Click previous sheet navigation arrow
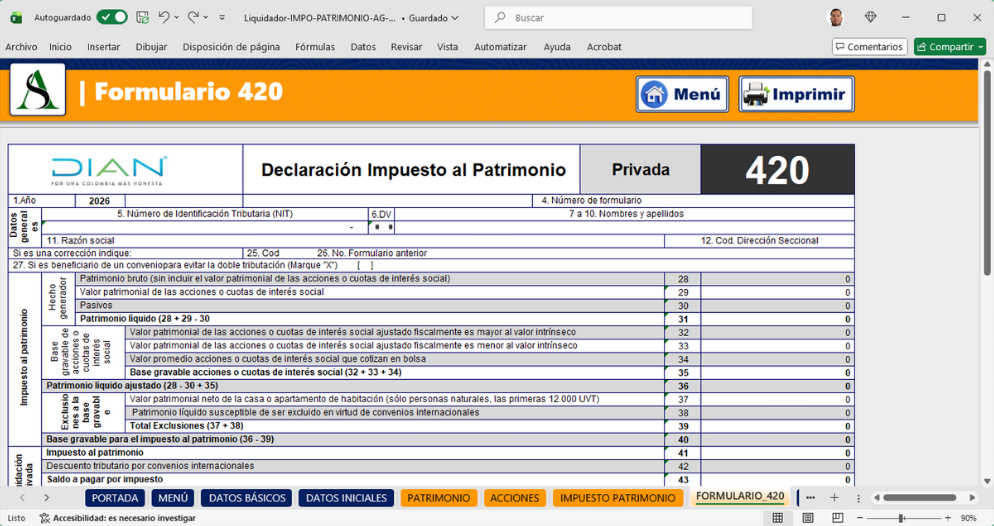Viewport: 994px width, 526px height. 22,498
